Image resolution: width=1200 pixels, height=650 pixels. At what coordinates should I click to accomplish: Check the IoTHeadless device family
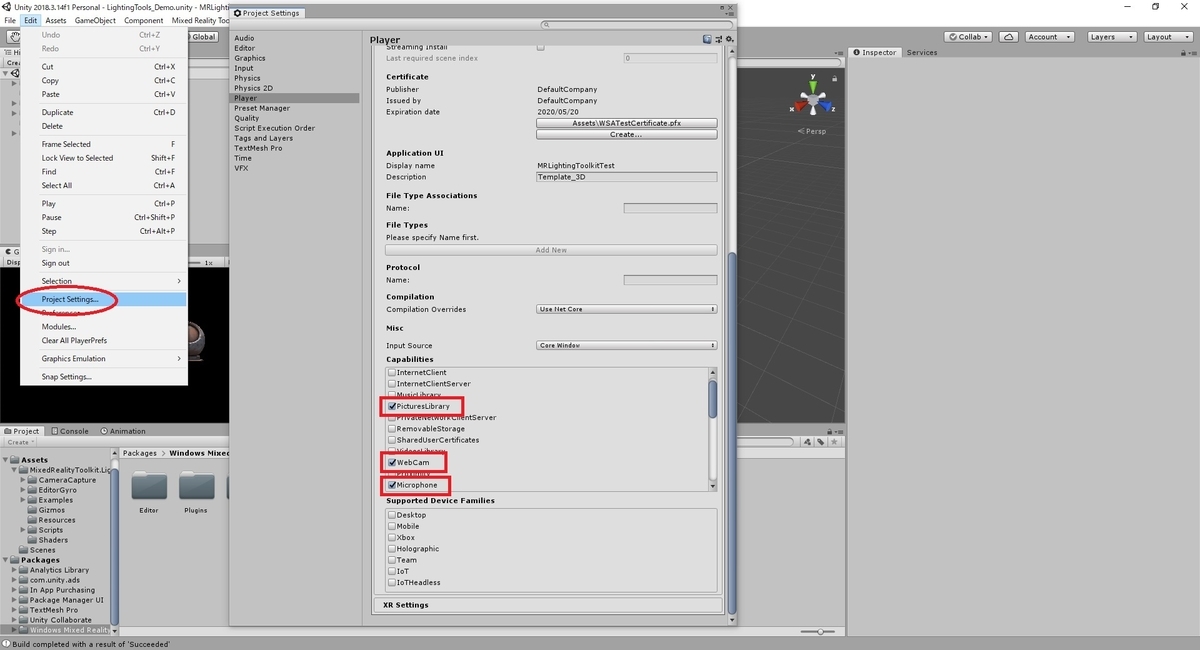[x=392, y=582]
